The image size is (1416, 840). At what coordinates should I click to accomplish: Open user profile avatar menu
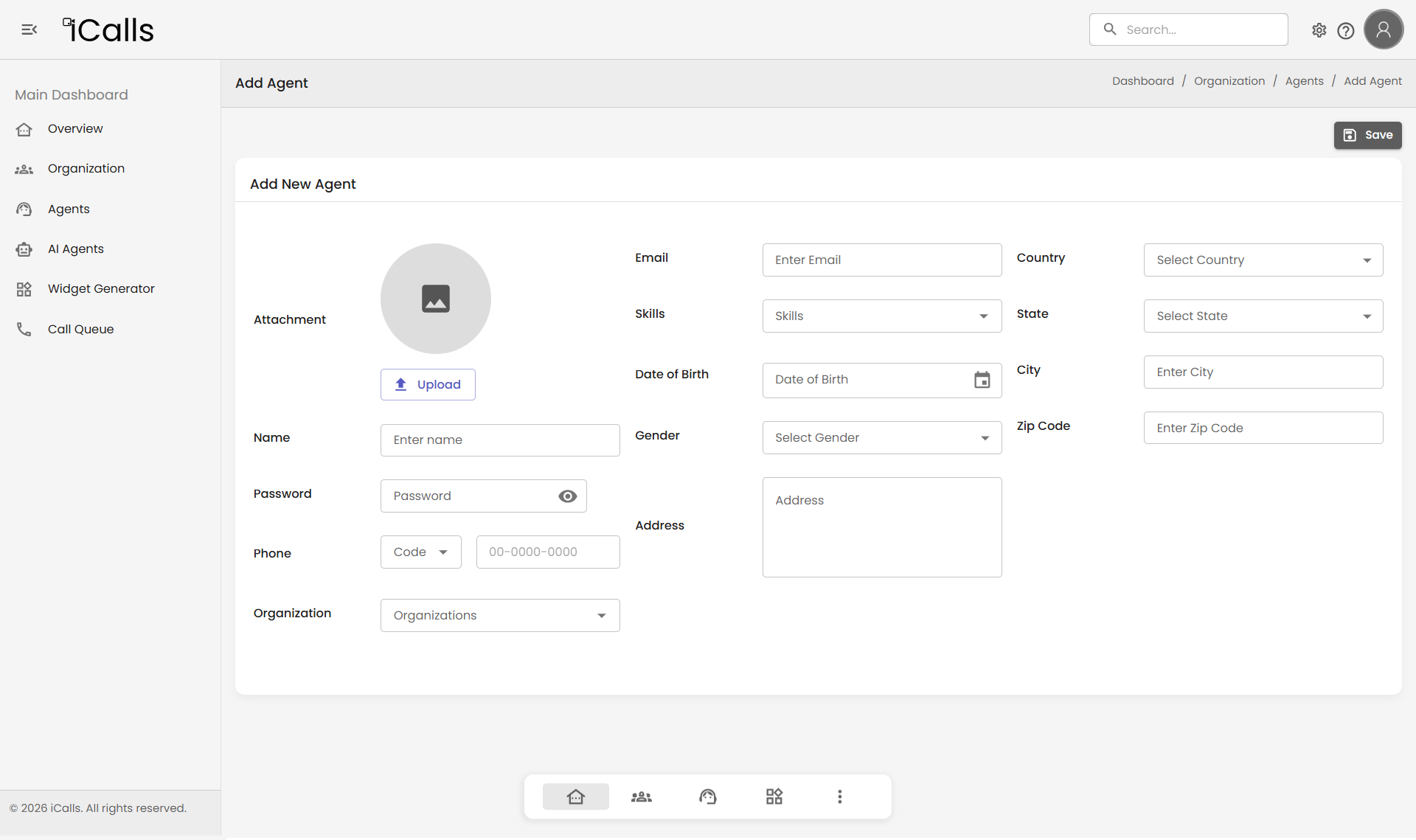(x=1383, y=29)
